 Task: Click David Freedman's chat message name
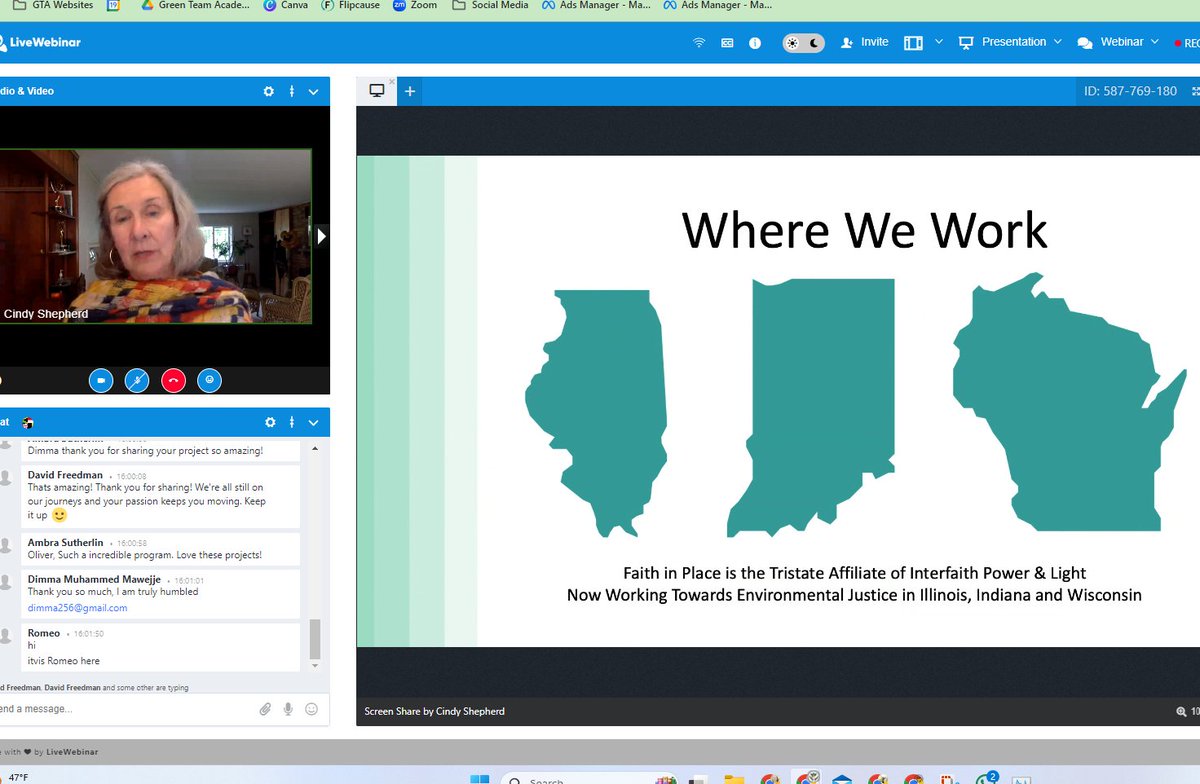coord(65,476)
